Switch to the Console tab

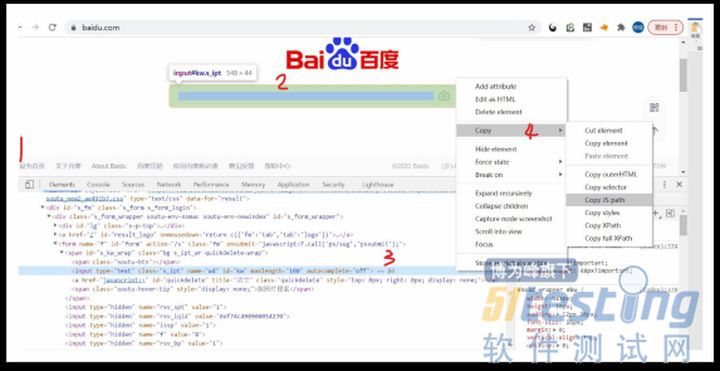point(98,185)
